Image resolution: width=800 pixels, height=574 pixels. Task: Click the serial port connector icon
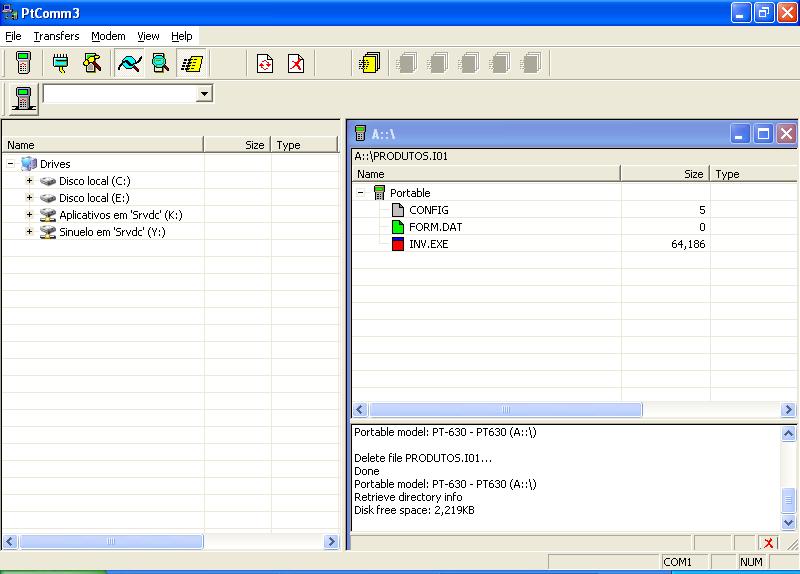61,63
